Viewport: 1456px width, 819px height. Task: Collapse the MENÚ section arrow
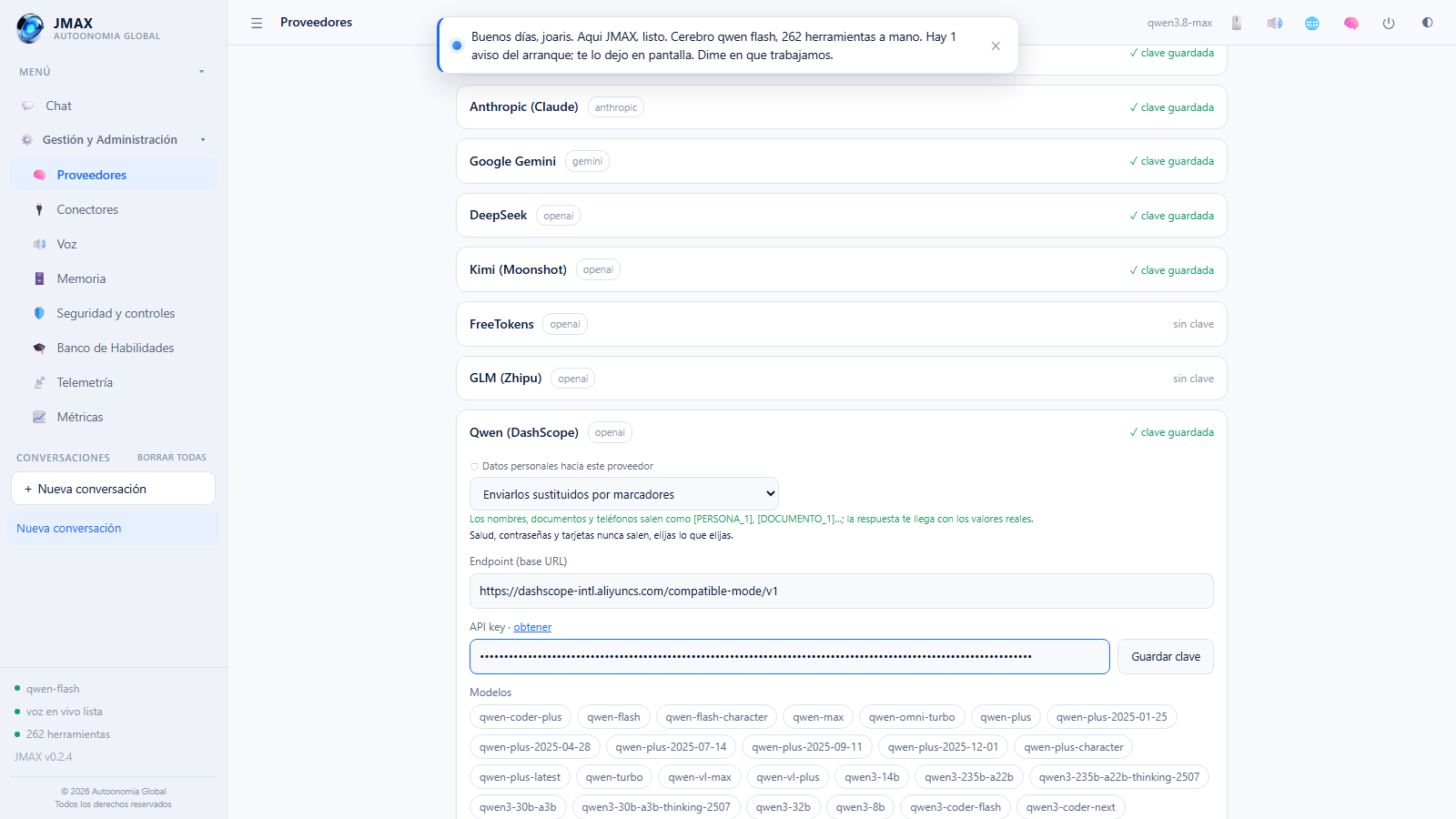coord(201,72)
